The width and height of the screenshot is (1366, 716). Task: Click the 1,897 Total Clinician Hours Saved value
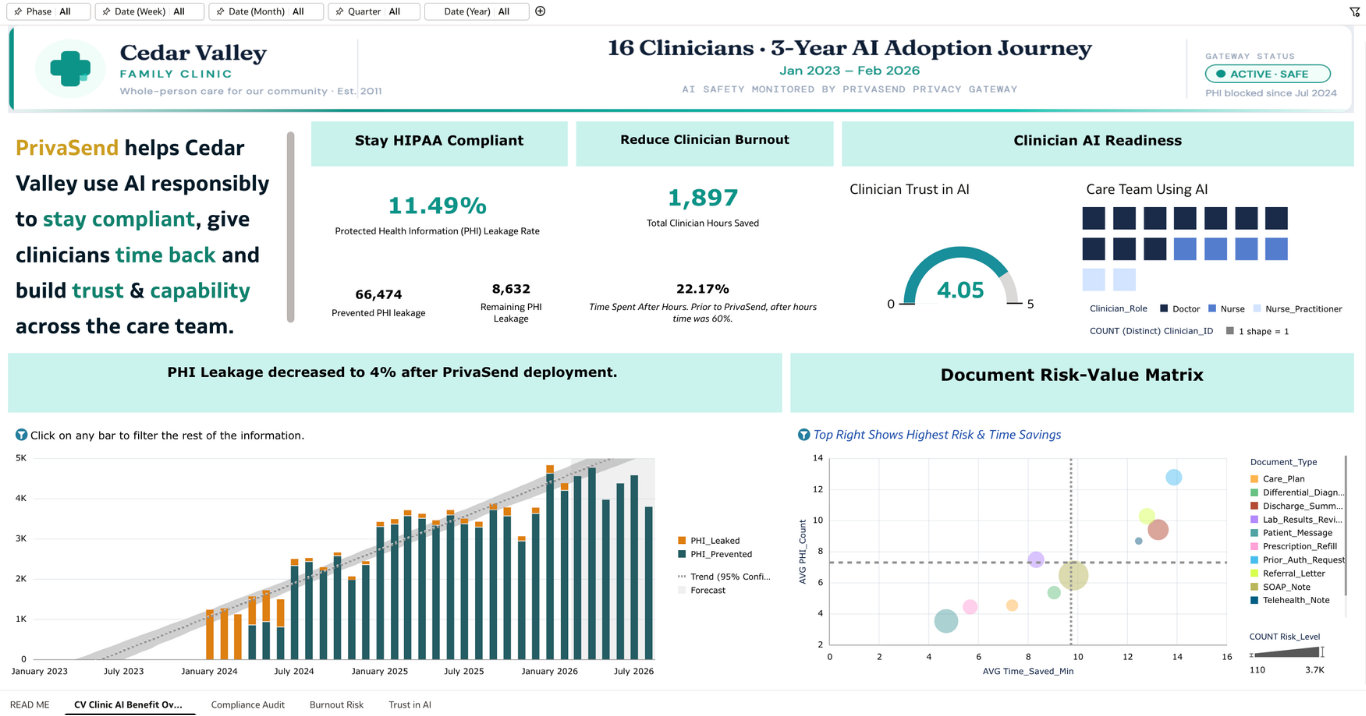(703, 198)
